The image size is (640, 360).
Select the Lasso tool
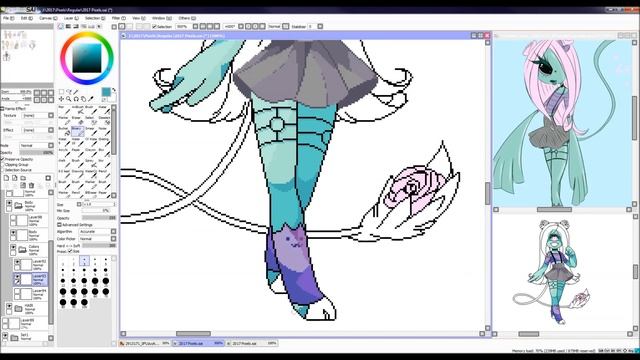69,92
